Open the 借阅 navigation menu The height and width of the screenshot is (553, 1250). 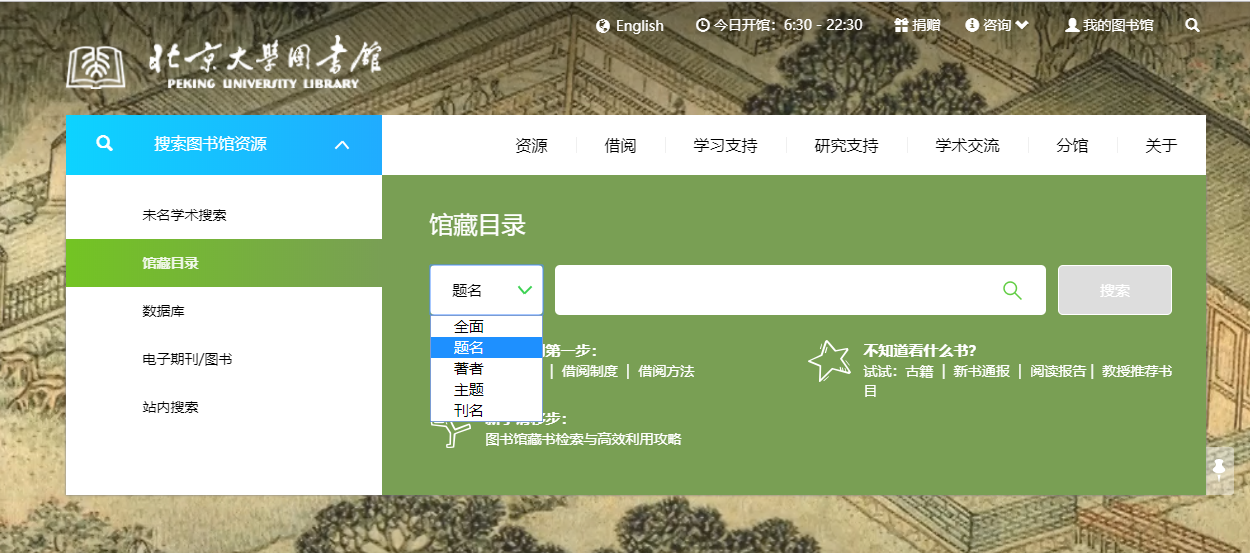click(x=620, y=145)
